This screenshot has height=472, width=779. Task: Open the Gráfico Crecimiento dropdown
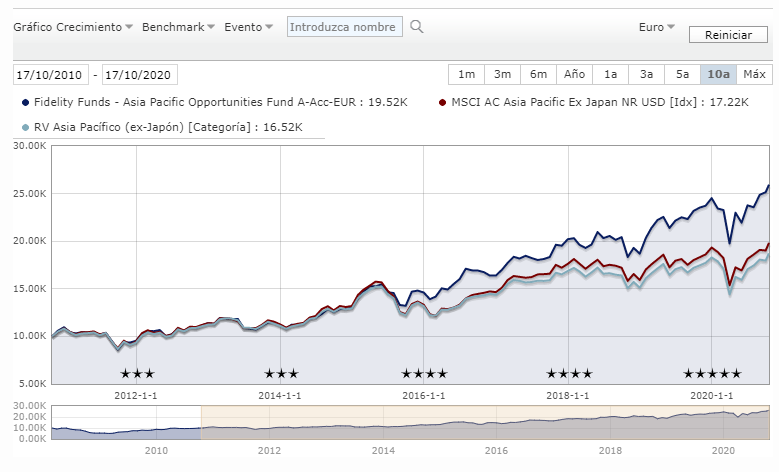point(73,27)
